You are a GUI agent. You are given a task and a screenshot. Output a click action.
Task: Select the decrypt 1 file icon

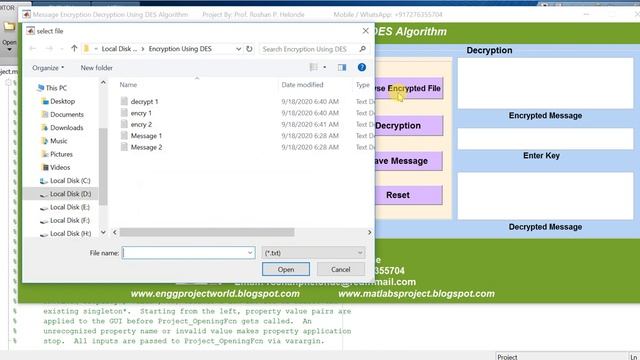point(124,101)
